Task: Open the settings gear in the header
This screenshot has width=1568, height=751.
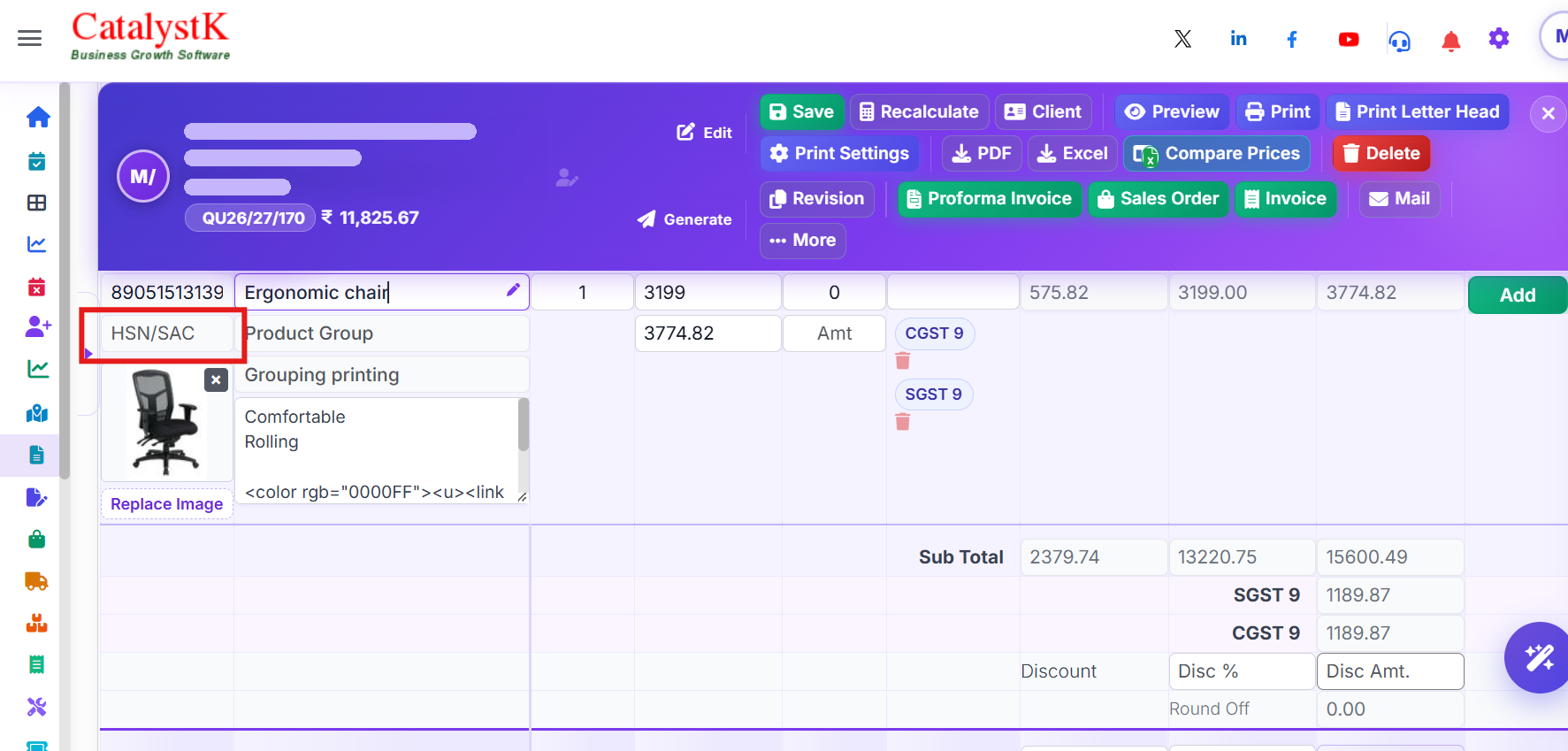Action: pos(1499,38)
